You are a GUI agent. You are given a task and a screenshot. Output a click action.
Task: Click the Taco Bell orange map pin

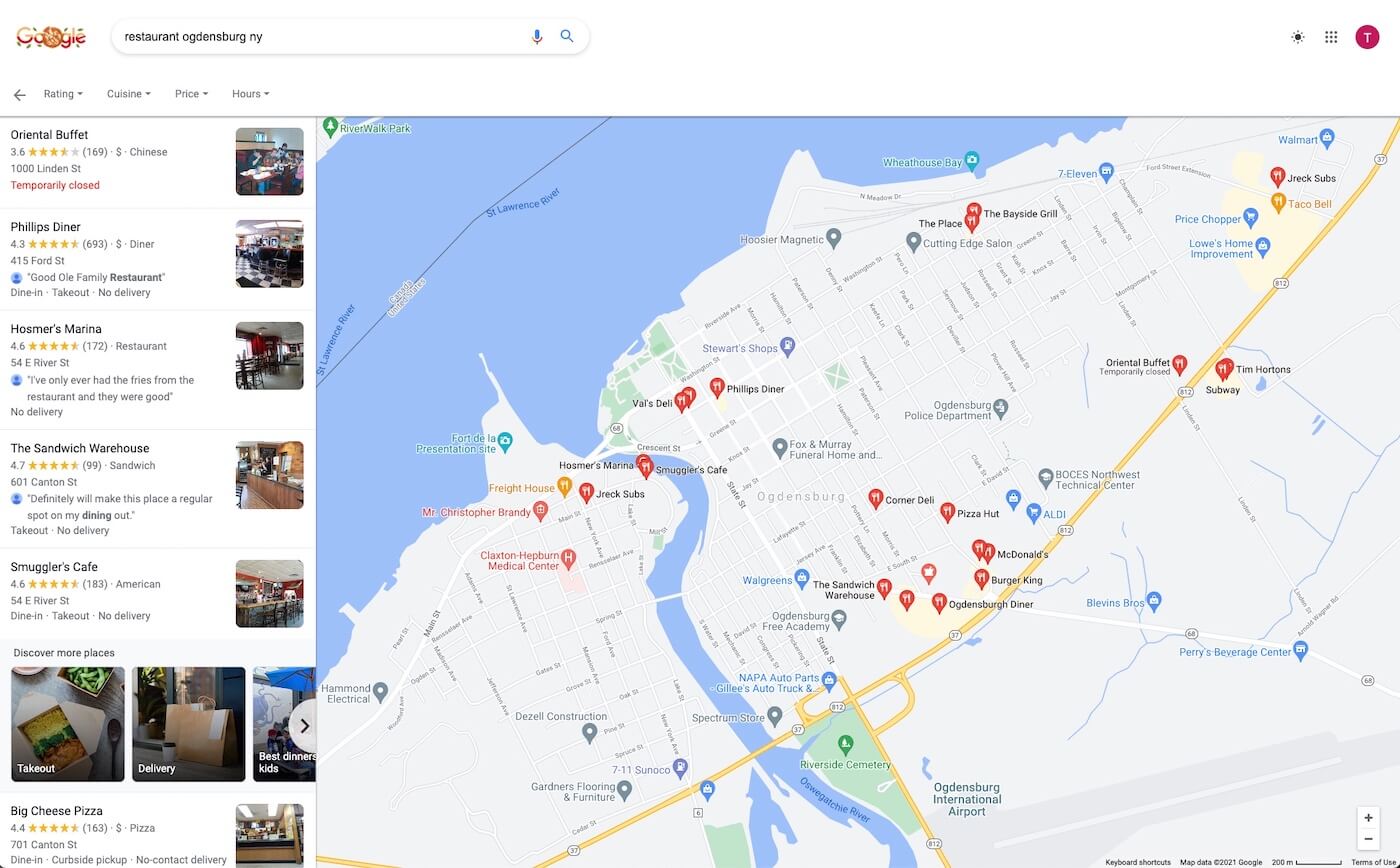click(1277, 202)
